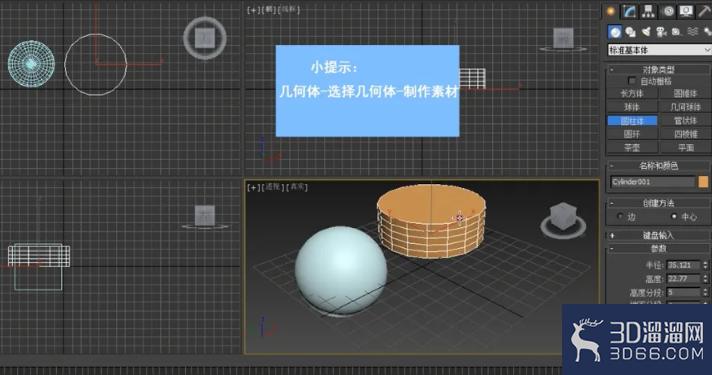
Task: Open the orange object color swatch
Action: [x=703, y=182]
